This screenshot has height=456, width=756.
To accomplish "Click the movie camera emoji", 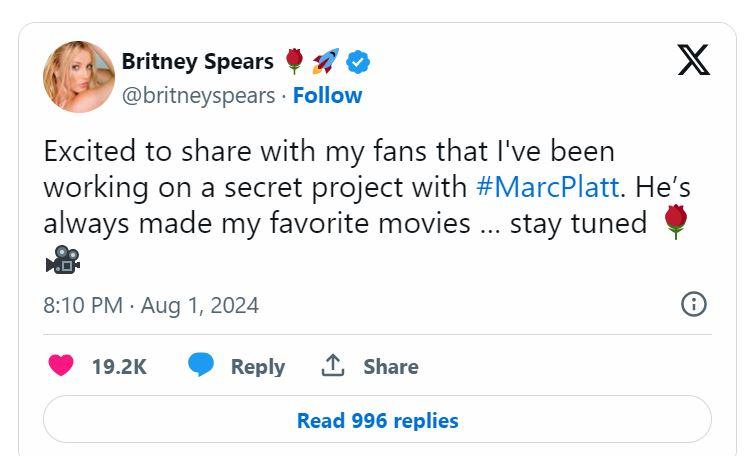I will (62, 260).
